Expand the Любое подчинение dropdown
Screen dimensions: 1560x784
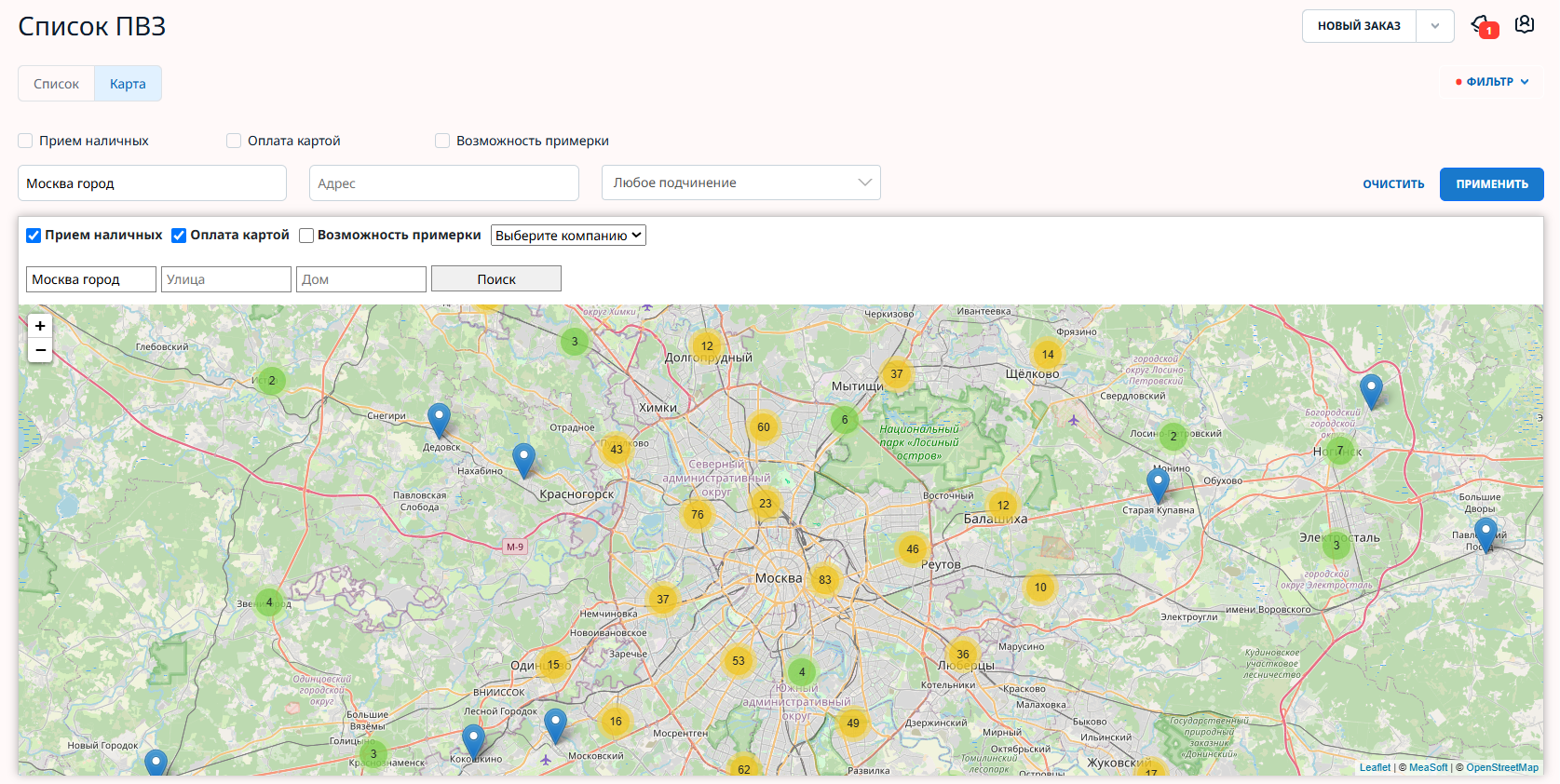pyautogui.click(x=741, y=182)
